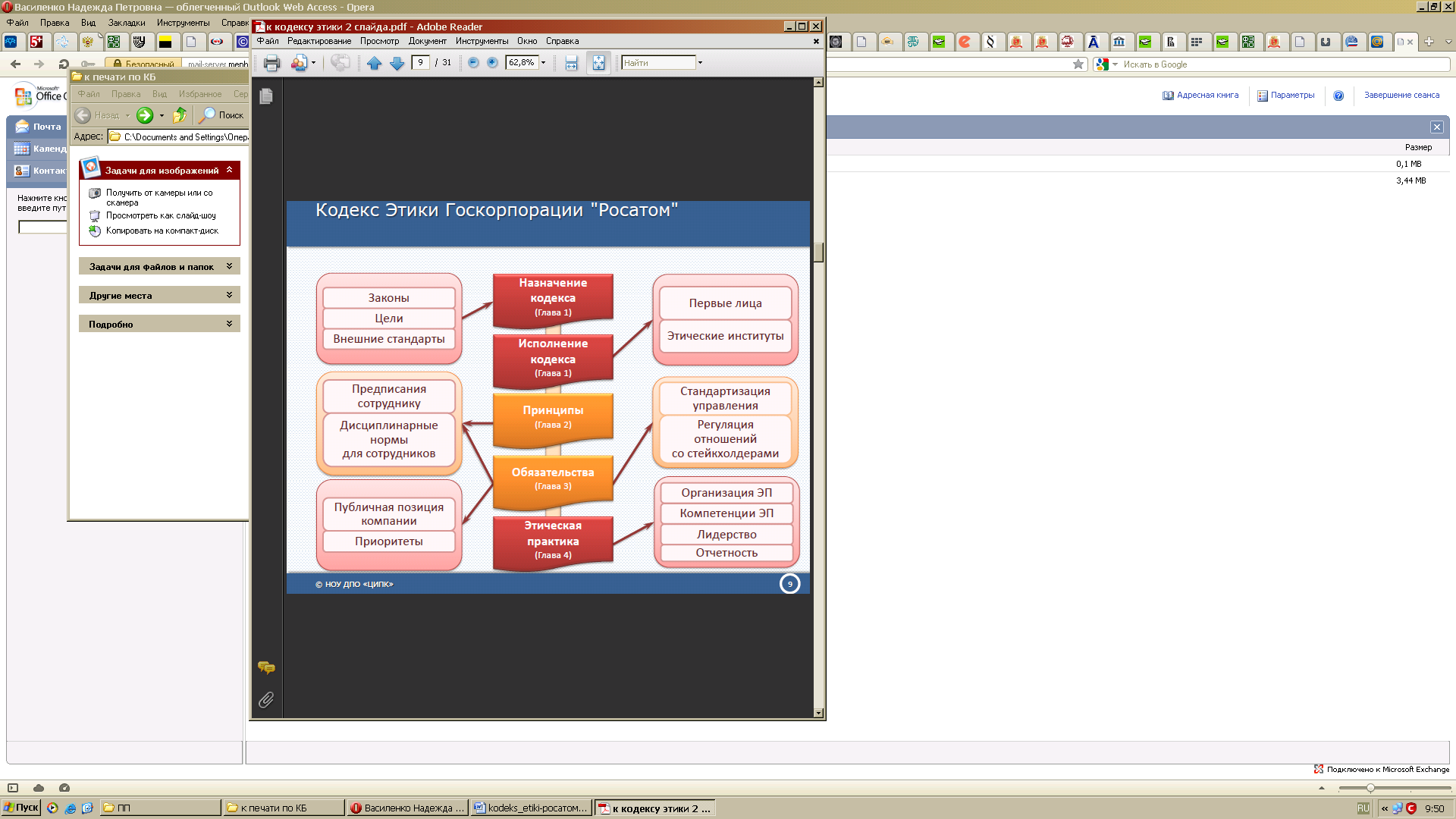Switch to 'к печати по КБ' taskbar item
Screen dimensions: 1456x819
284,808
